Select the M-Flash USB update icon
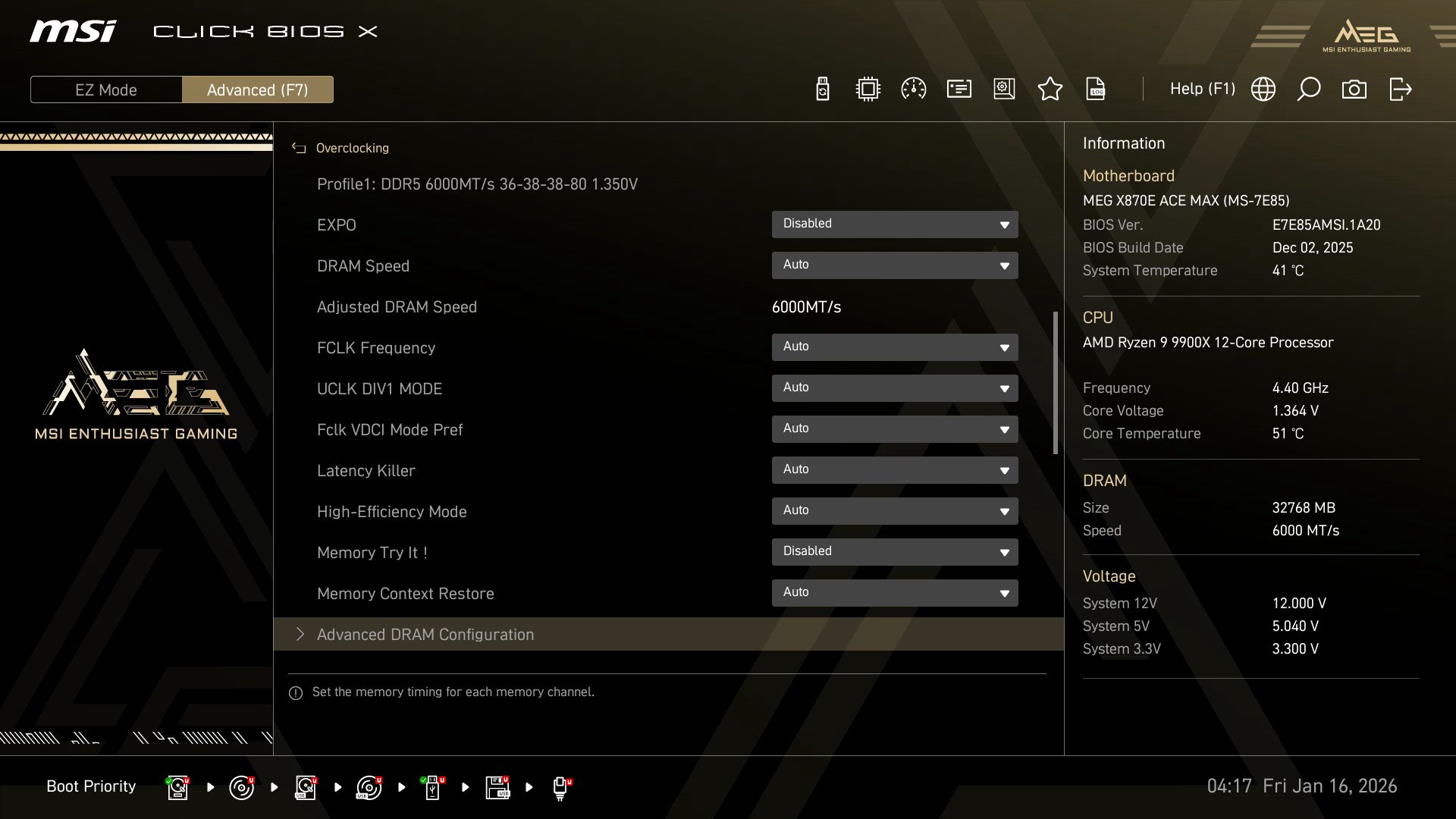Image resolution: width=1456 pixels, height=819 pixels. point(822,89)
